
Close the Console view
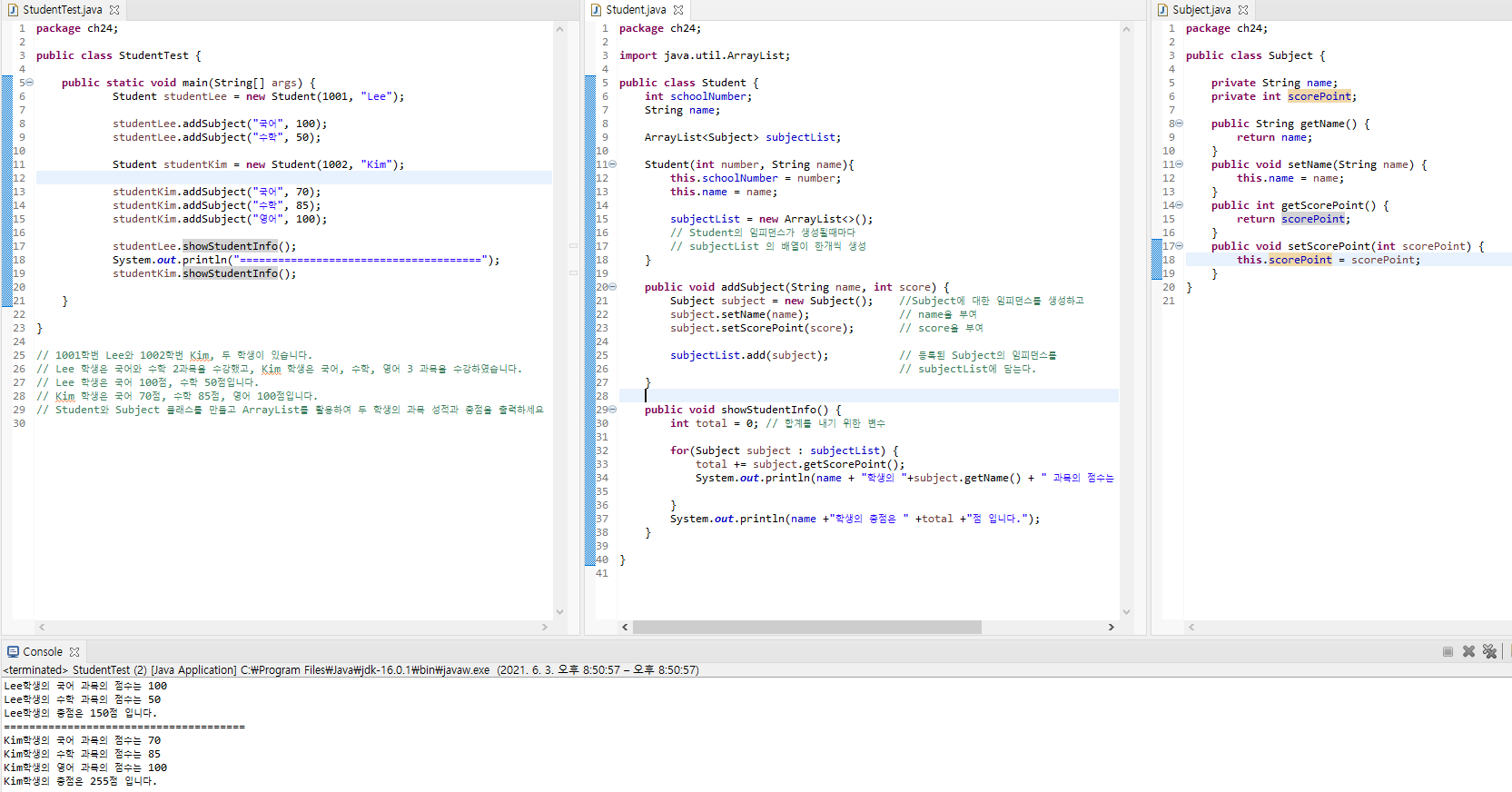(x=74, y=652)
